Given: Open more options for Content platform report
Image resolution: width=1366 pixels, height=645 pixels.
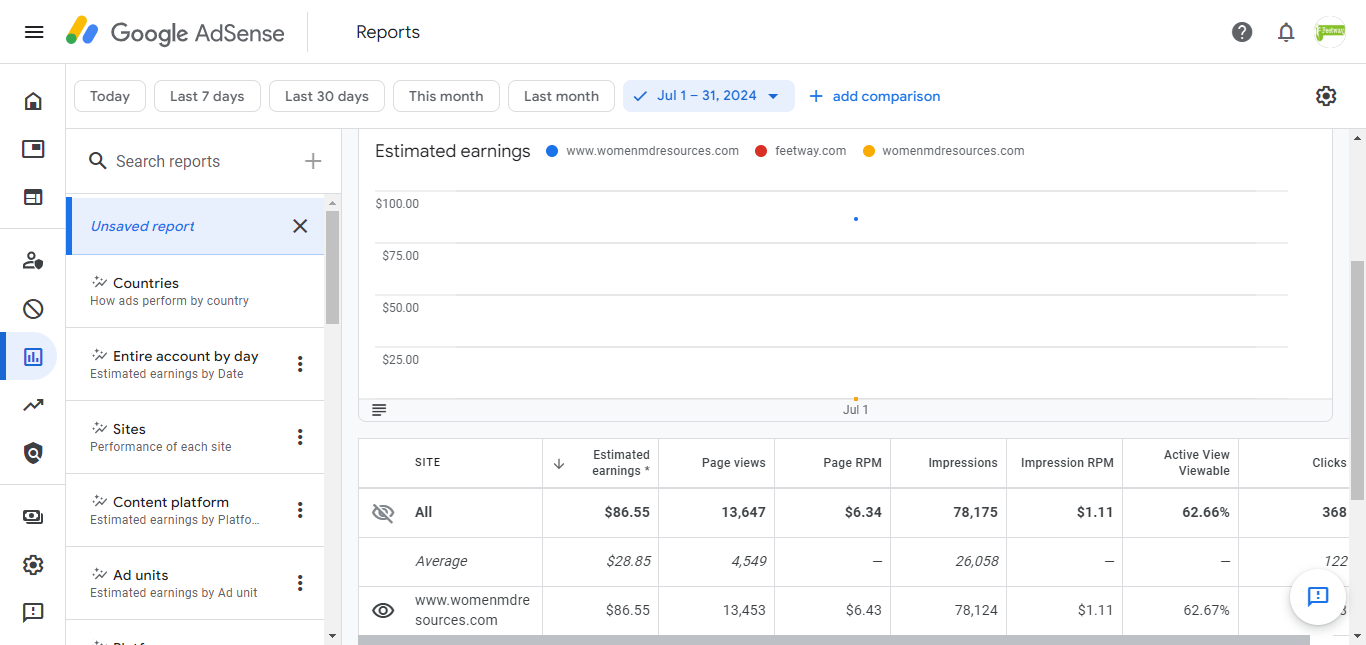Looking at the screenshot, I should (x=300, y=510).
